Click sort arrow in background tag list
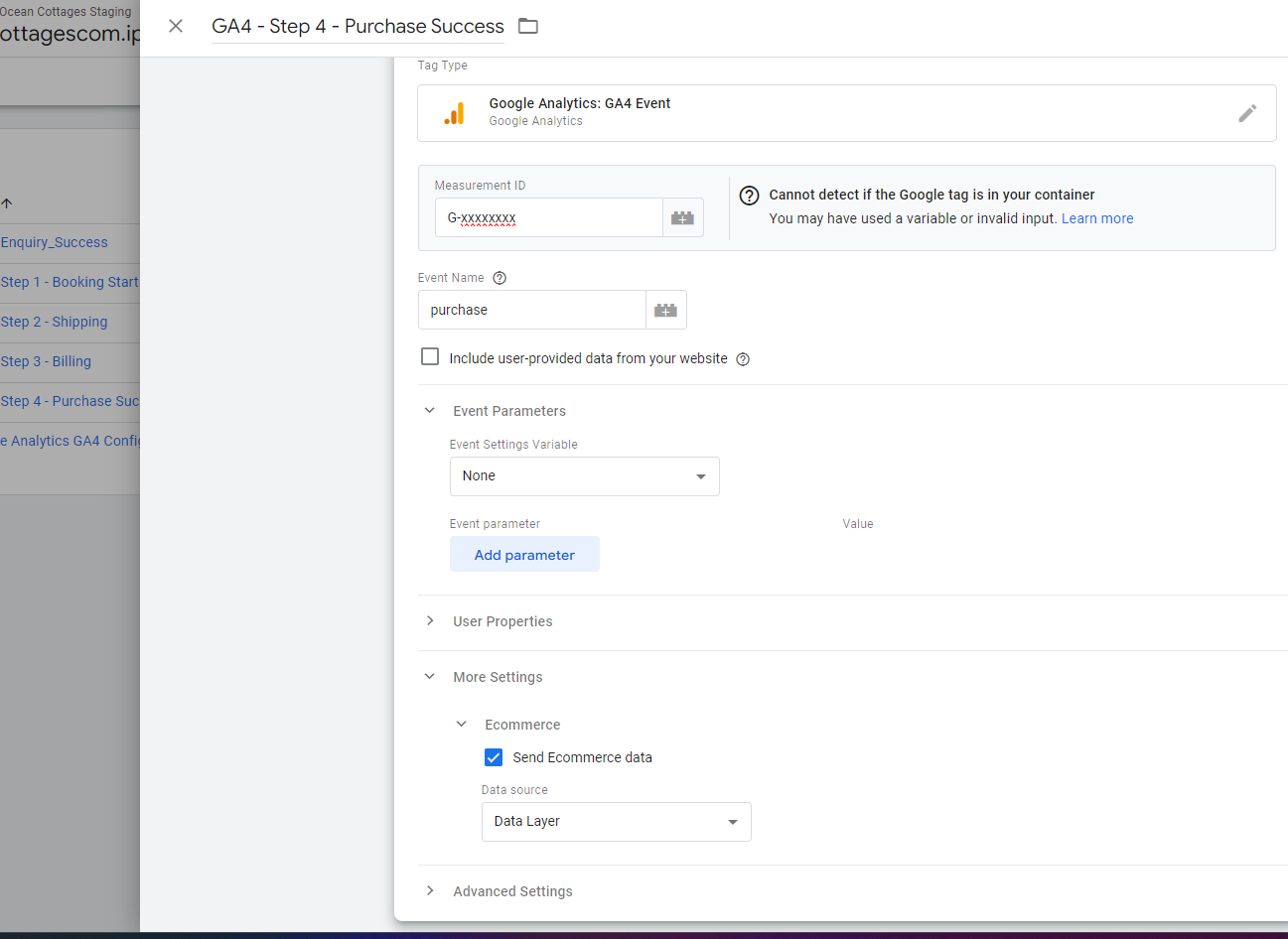 click(7, 203)
